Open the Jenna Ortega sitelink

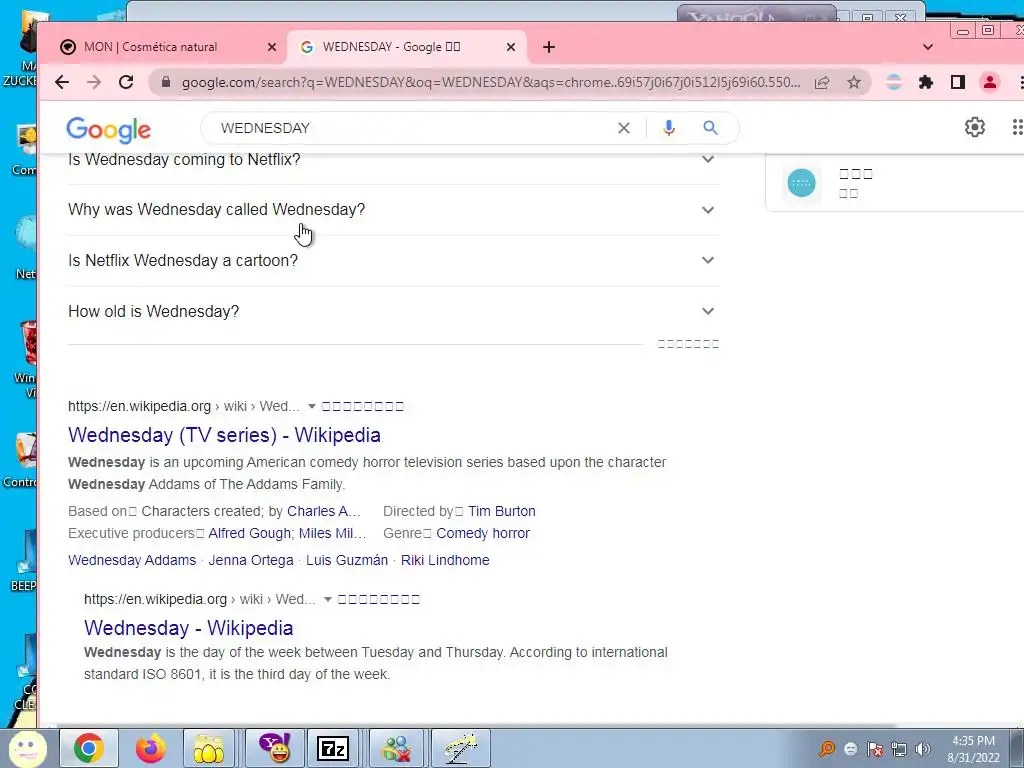tap(251, 560)
